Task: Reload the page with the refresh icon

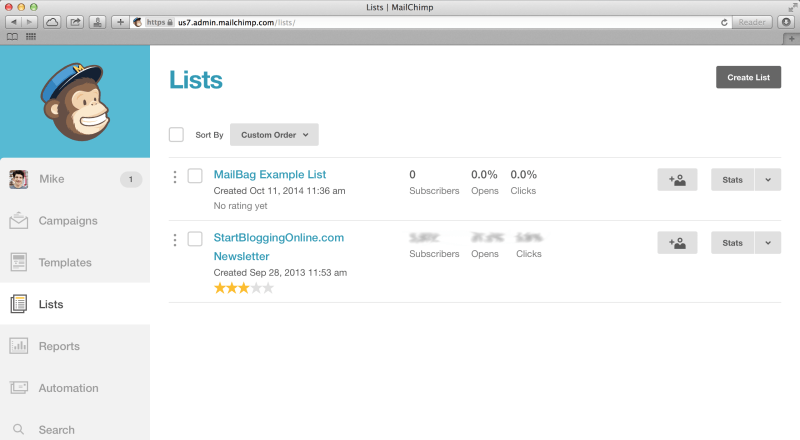Action: [724, 22]
